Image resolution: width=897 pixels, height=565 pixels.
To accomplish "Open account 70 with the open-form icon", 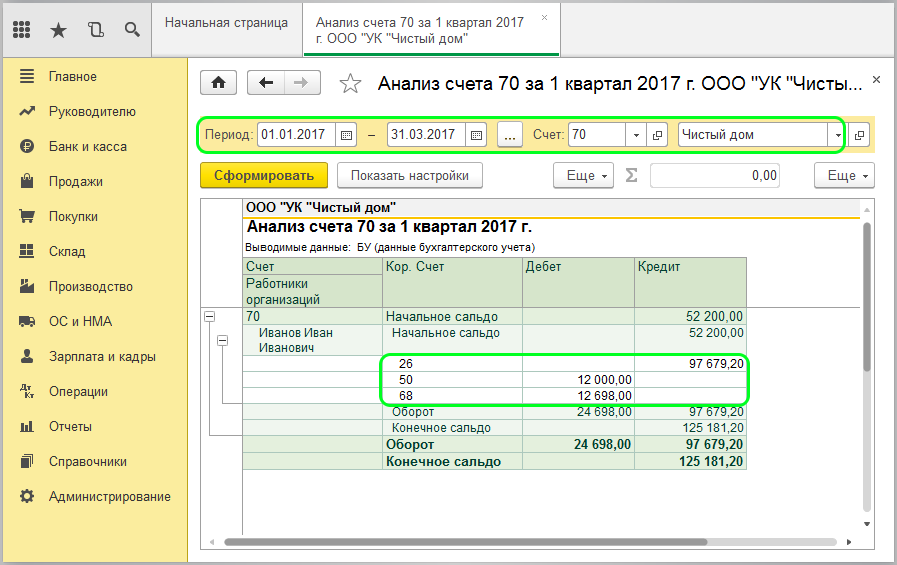I will 657,135.
